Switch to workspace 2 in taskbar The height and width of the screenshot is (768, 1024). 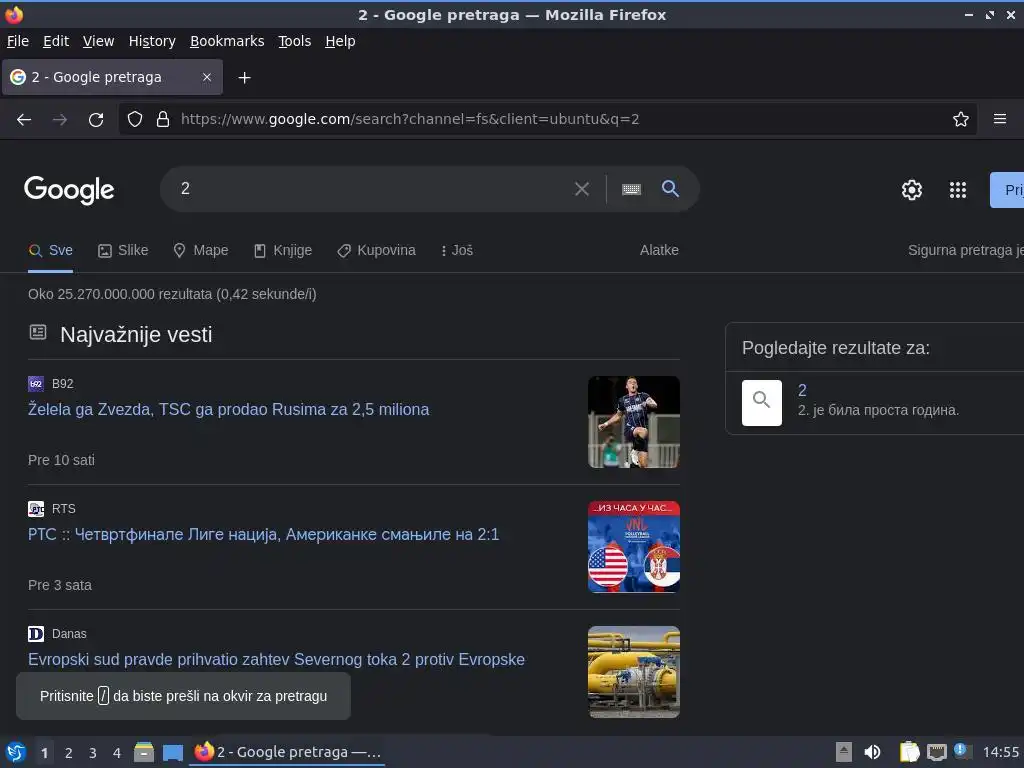[69, 753]
